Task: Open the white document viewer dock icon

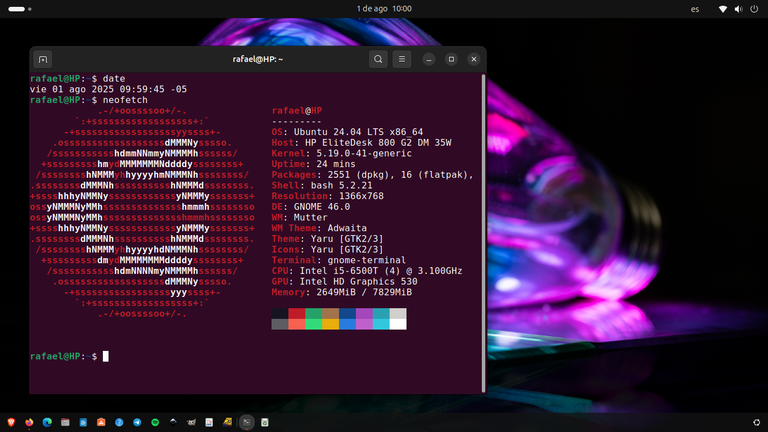Action: [x=209, y=422]
